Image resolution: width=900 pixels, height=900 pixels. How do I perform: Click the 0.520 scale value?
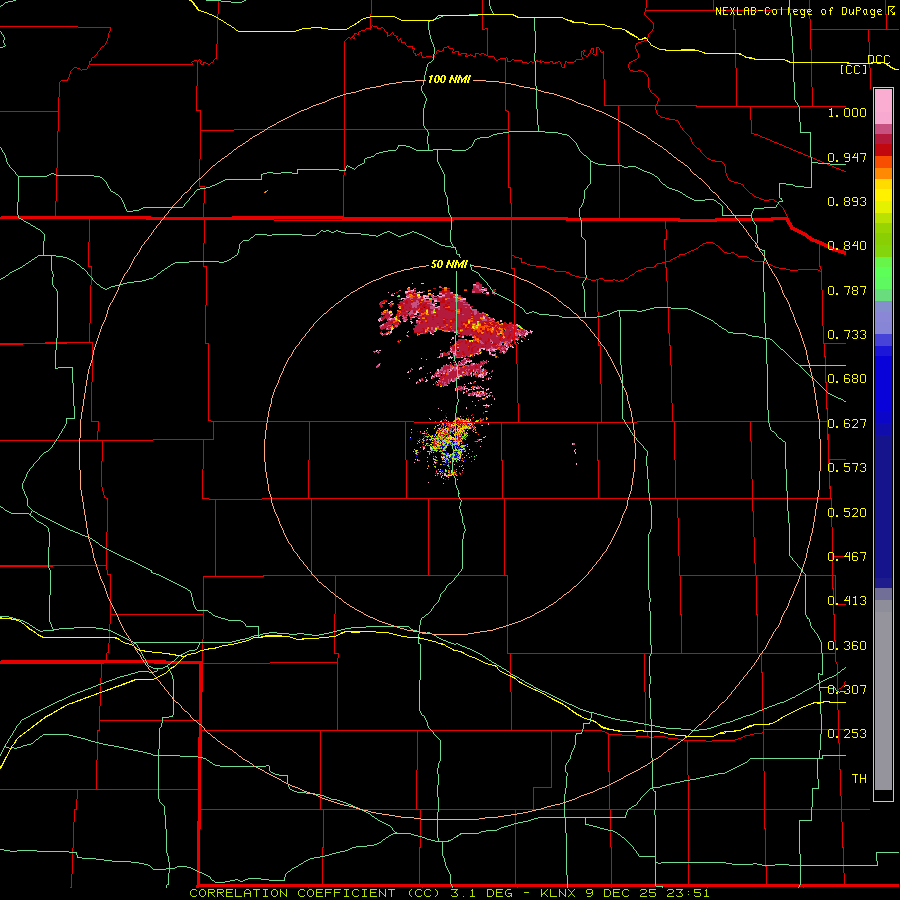click(x=847, y=513)
